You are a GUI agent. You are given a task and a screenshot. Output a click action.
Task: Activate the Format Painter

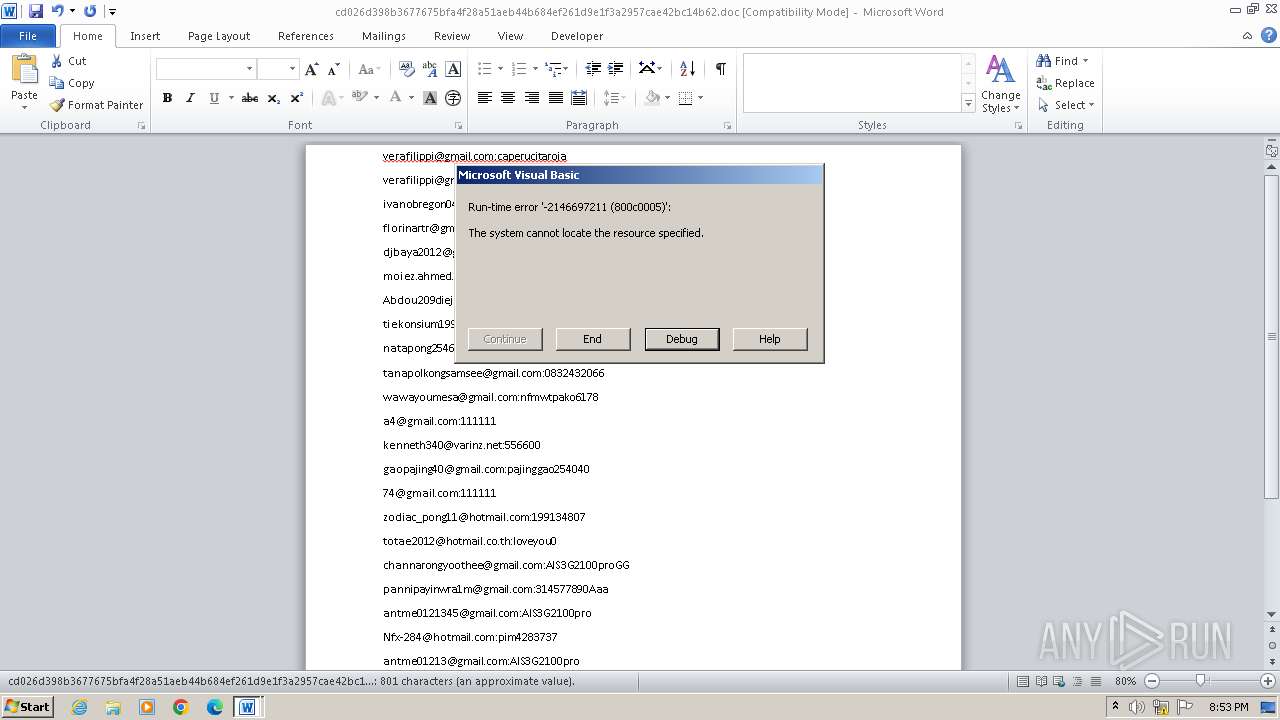click(96, 105)
